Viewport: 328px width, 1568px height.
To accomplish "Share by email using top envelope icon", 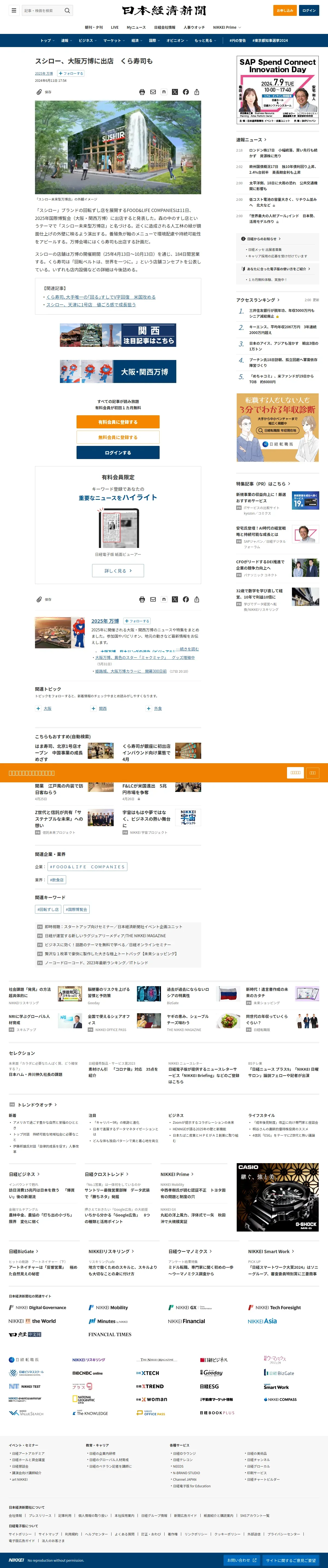I will 153,92.
